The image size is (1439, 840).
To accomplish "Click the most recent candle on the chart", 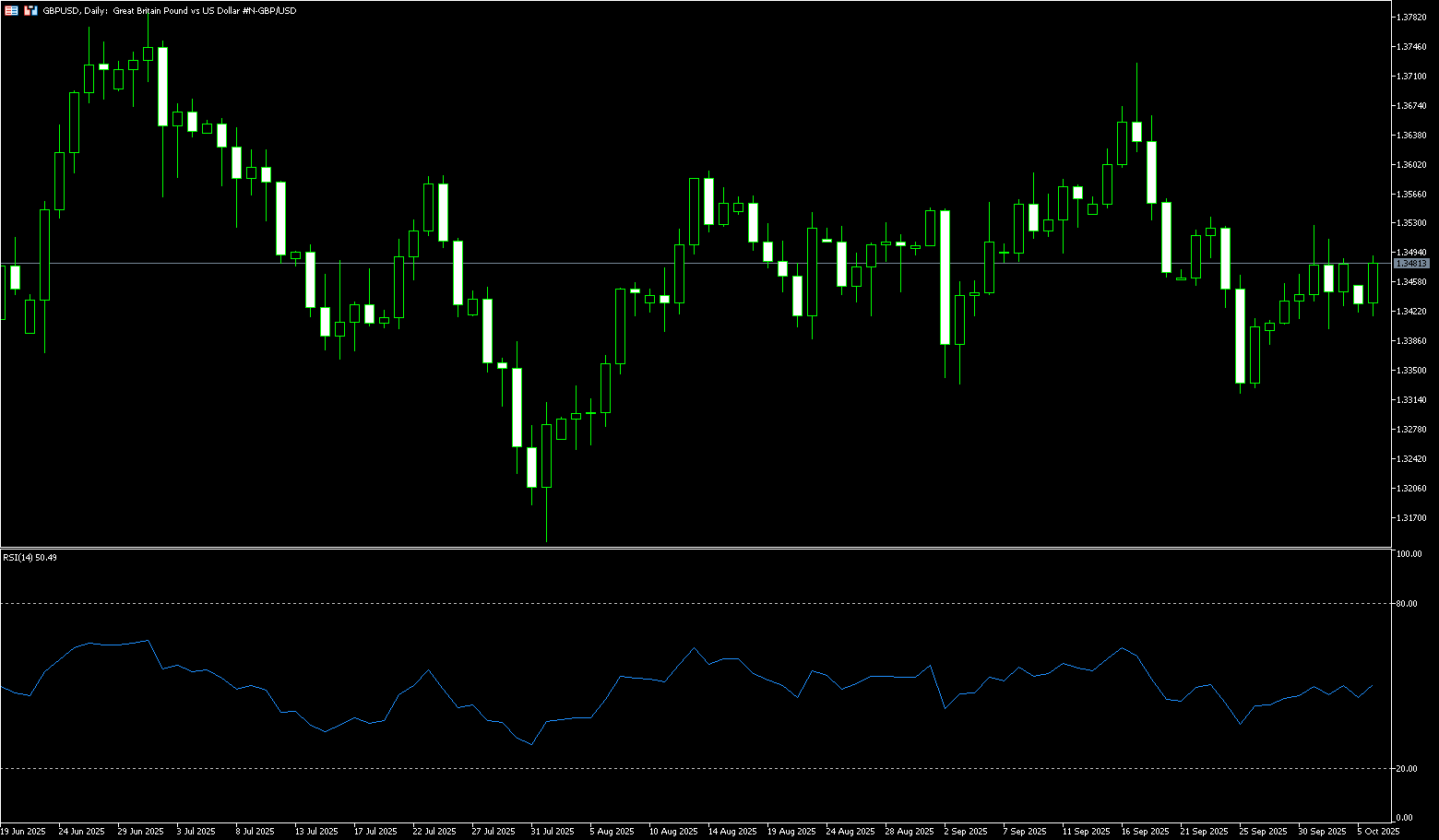I will point(1373,283).
